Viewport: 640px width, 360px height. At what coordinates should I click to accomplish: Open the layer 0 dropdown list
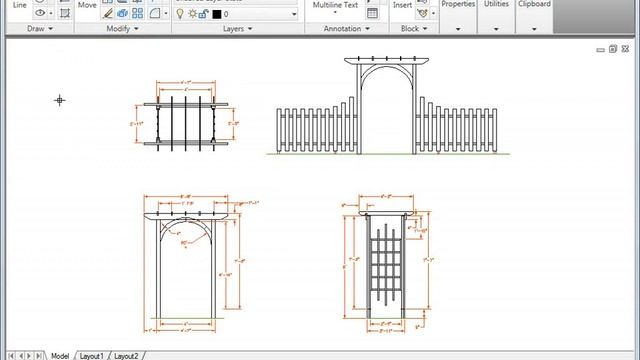(x=294, y=14)
